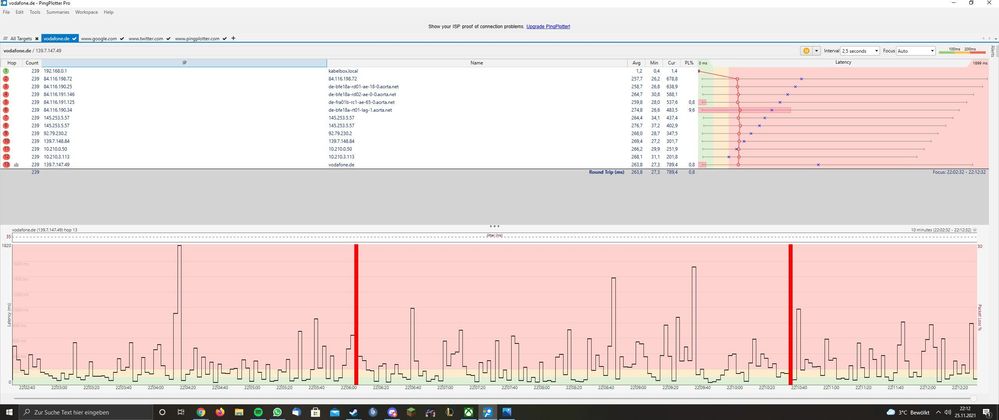The width and height of the screenshot is (999, 420).
Task: Open the Xbox app from the taskbar
Action: [469, 412]
